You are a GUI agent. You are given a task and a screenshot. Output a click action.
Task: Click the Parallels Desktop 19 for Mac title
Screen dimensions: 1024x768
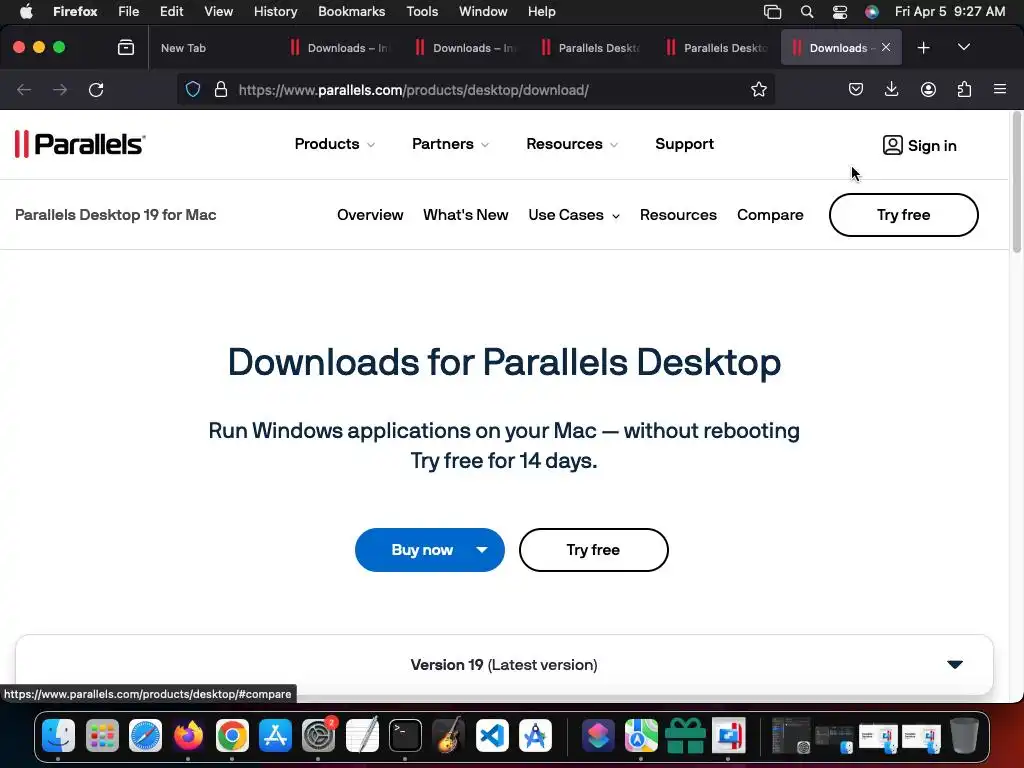point(116,215)
